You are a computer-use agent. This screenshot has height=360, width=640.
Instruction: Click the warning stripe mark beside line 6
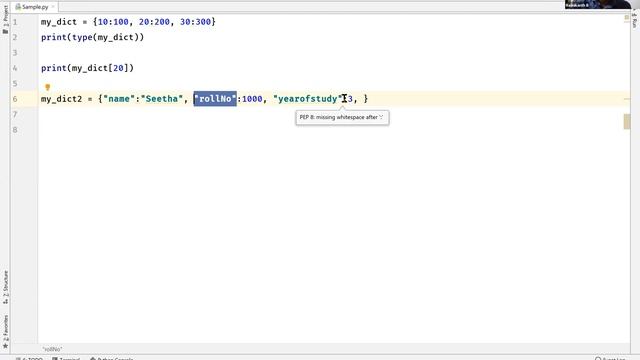pos(627,99)
